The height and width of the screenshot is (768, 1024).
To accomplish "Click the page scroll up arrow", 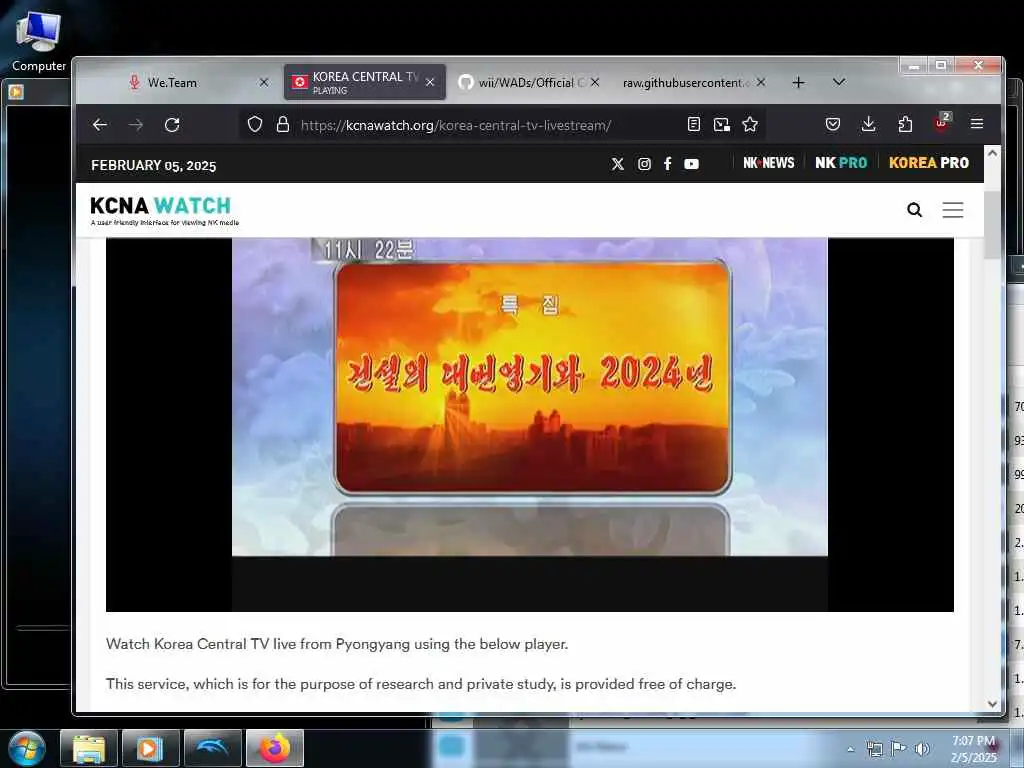I will coord(993,153).
